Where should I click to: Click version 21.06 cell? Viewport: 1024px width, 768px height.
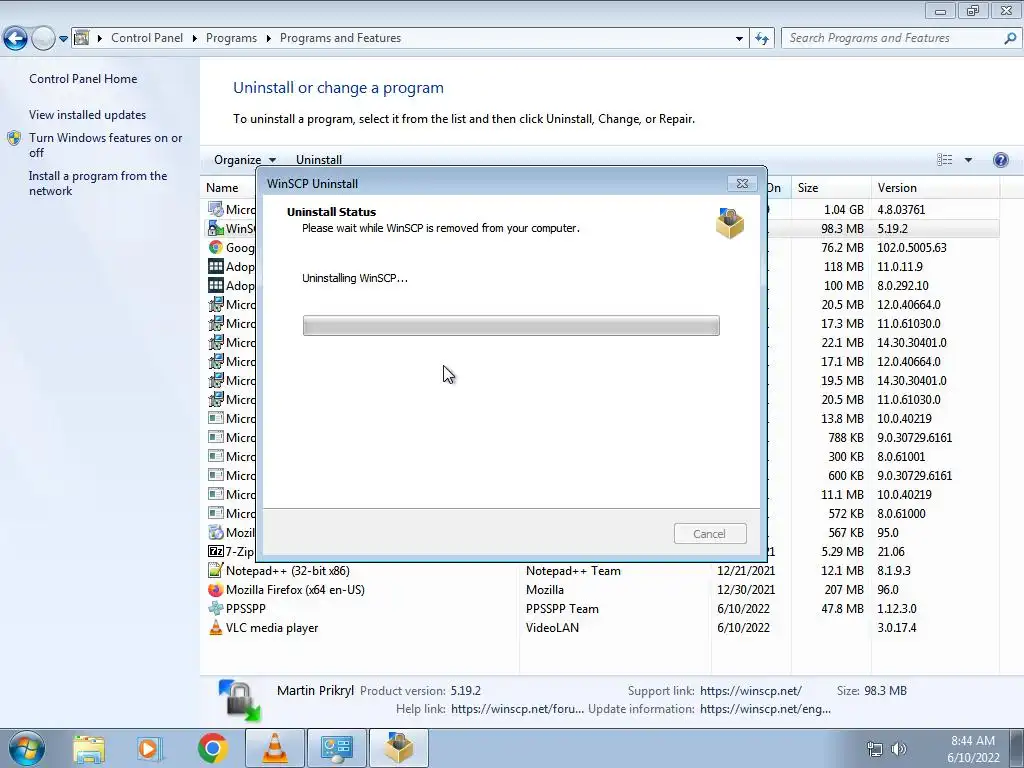[x=891, y=551]
